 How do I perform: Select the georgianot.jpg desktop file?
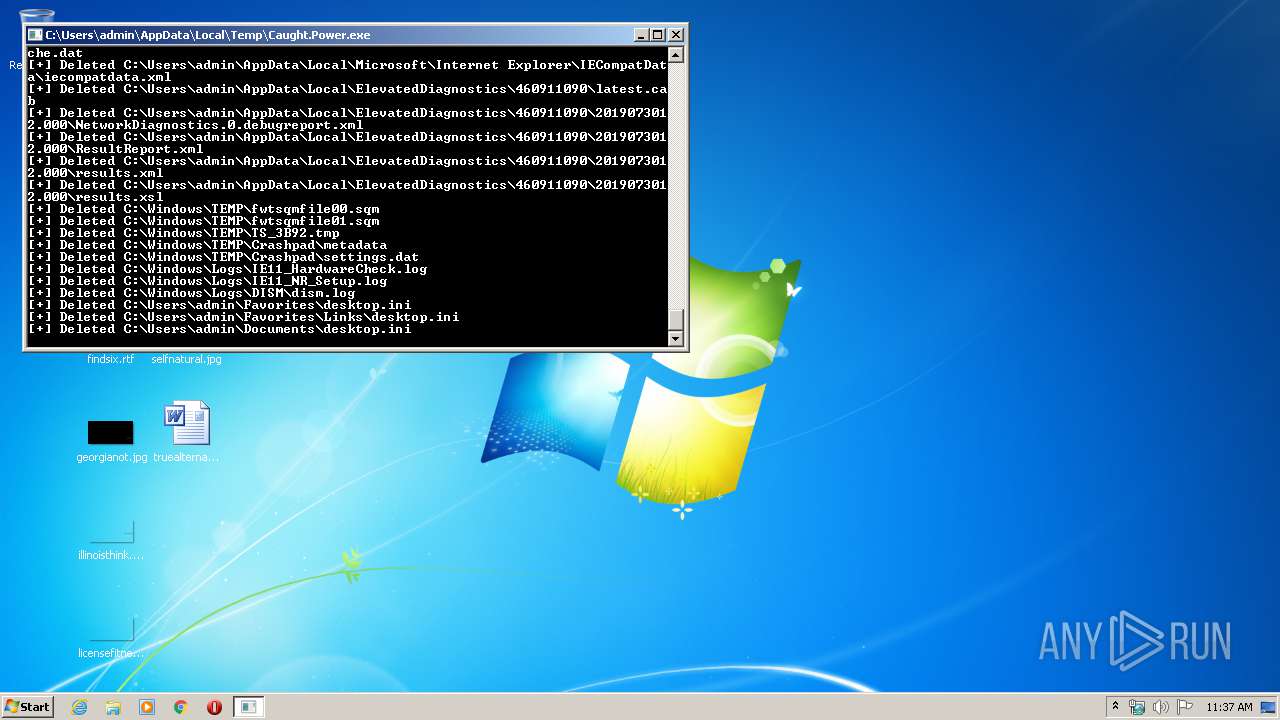click(111, 441)
